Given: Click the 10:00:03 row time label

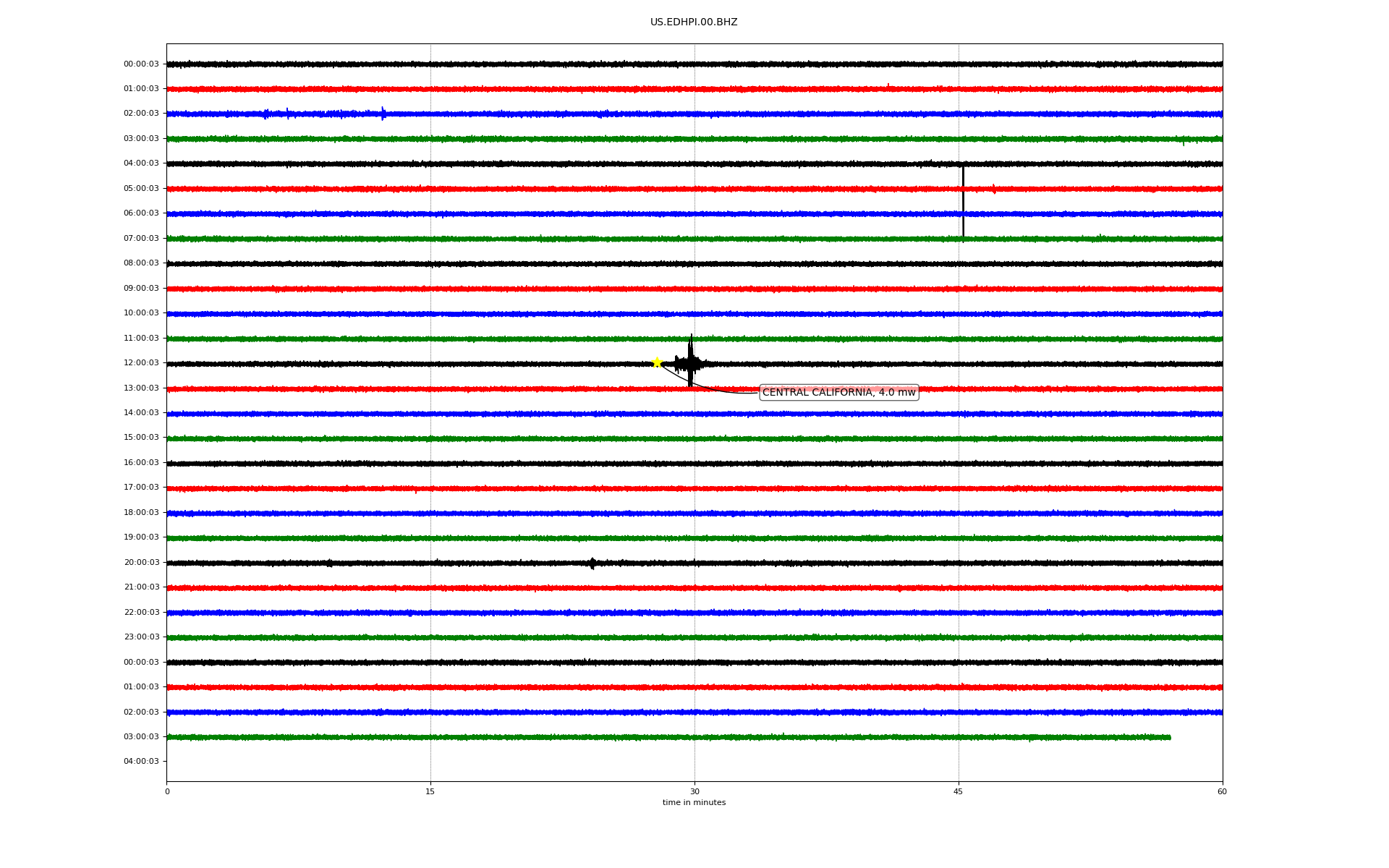Looking at the screenshot, I should point(141,312).
